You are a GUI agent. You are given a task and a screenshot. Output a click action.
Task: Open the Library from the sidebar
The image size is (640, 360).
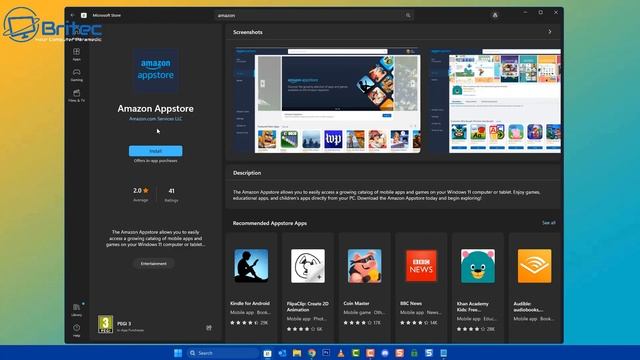[76, 310]
